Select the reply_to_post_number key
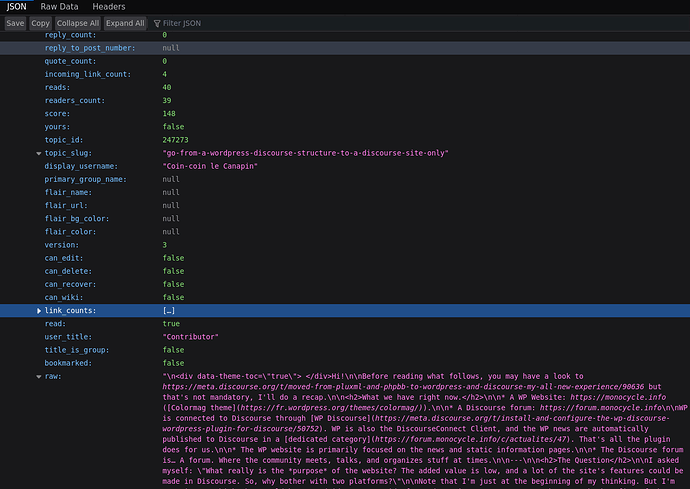This screenshot has height=489, width=690. [x=90, y=48]
